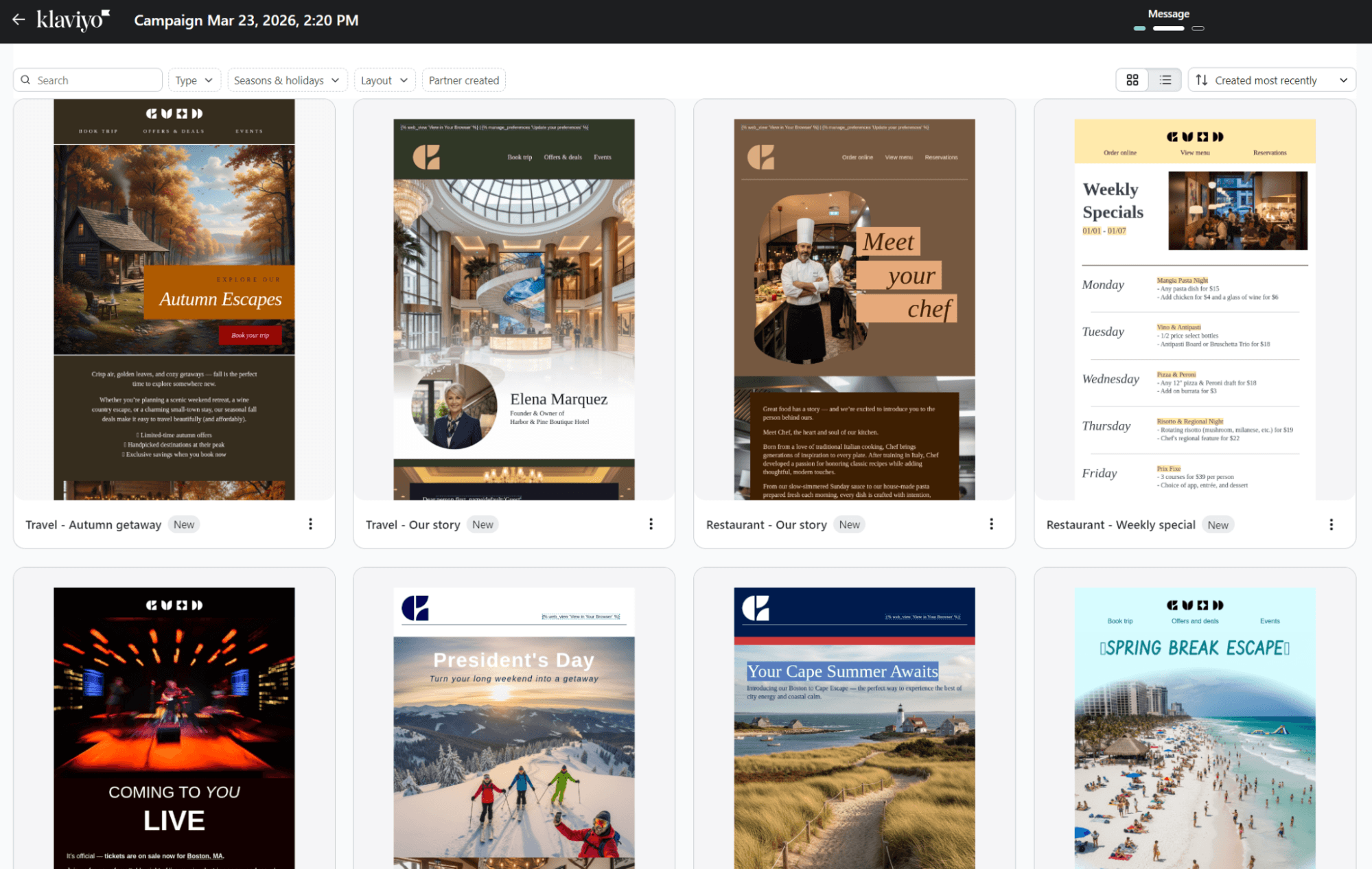Select the unfilled third step indicator in header

coord(1198,29)
